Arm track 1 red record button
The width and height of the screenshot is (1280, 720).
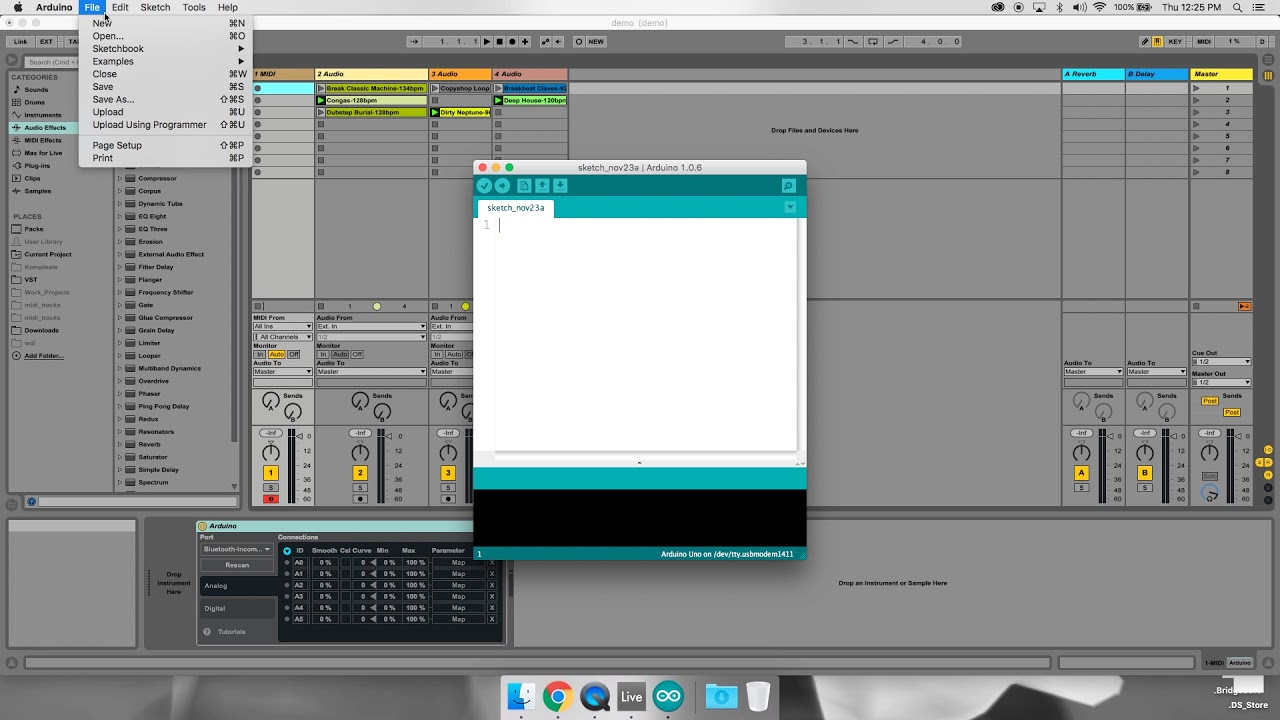(x=270, y=499)
